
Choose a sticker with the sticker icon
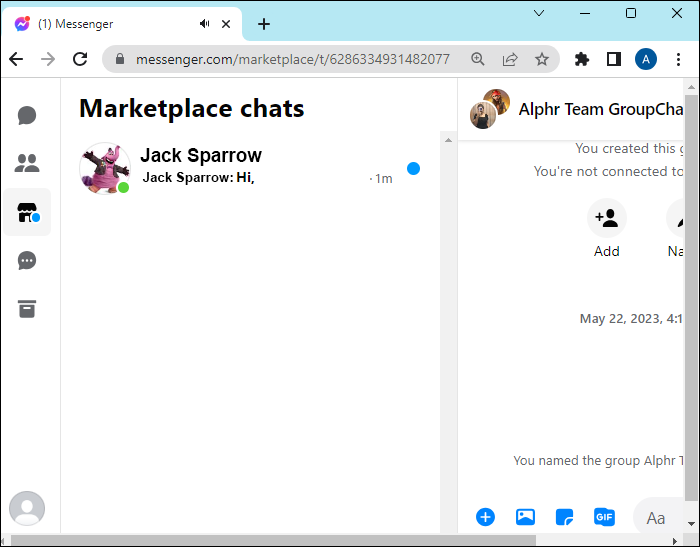coord(564,517)
